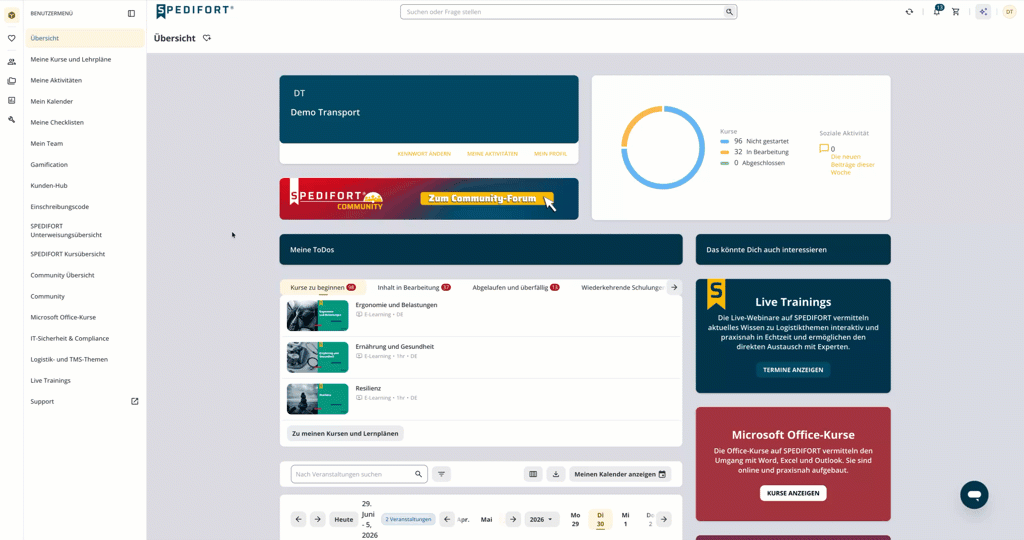This screenshot has height=540, width=1024.
Task: Go to next month arrow after Mai
Action: point(513,519)
